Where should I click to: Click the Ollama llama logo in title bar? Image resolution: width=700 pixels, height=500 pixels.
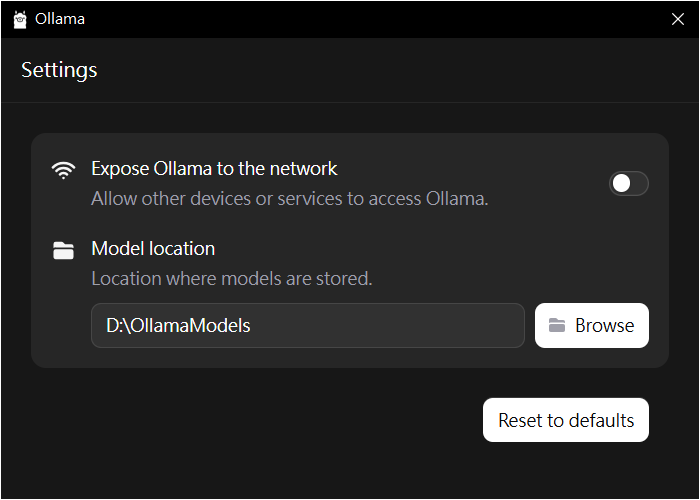[x=20, y=20]
